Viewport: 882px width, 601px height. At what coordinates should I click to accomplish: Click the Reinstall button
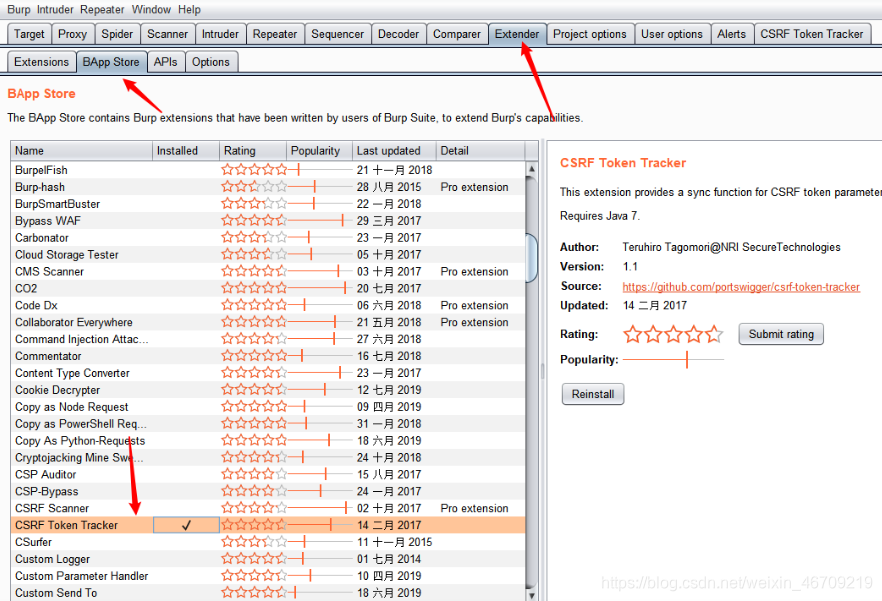point(593,394)
